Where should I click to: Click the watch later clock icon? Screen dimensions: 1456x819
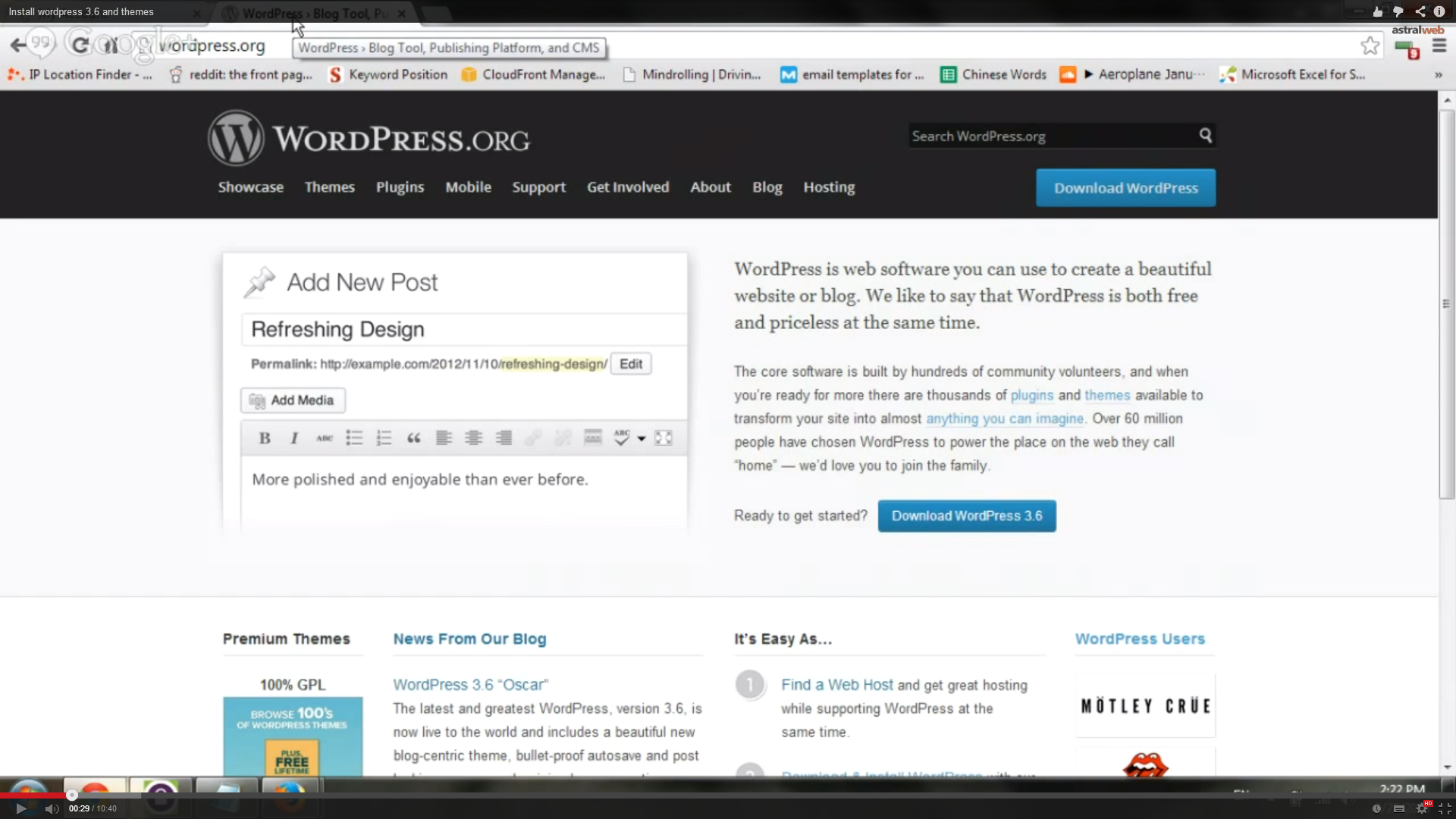pyautogui.click(x=1376, y=808)
